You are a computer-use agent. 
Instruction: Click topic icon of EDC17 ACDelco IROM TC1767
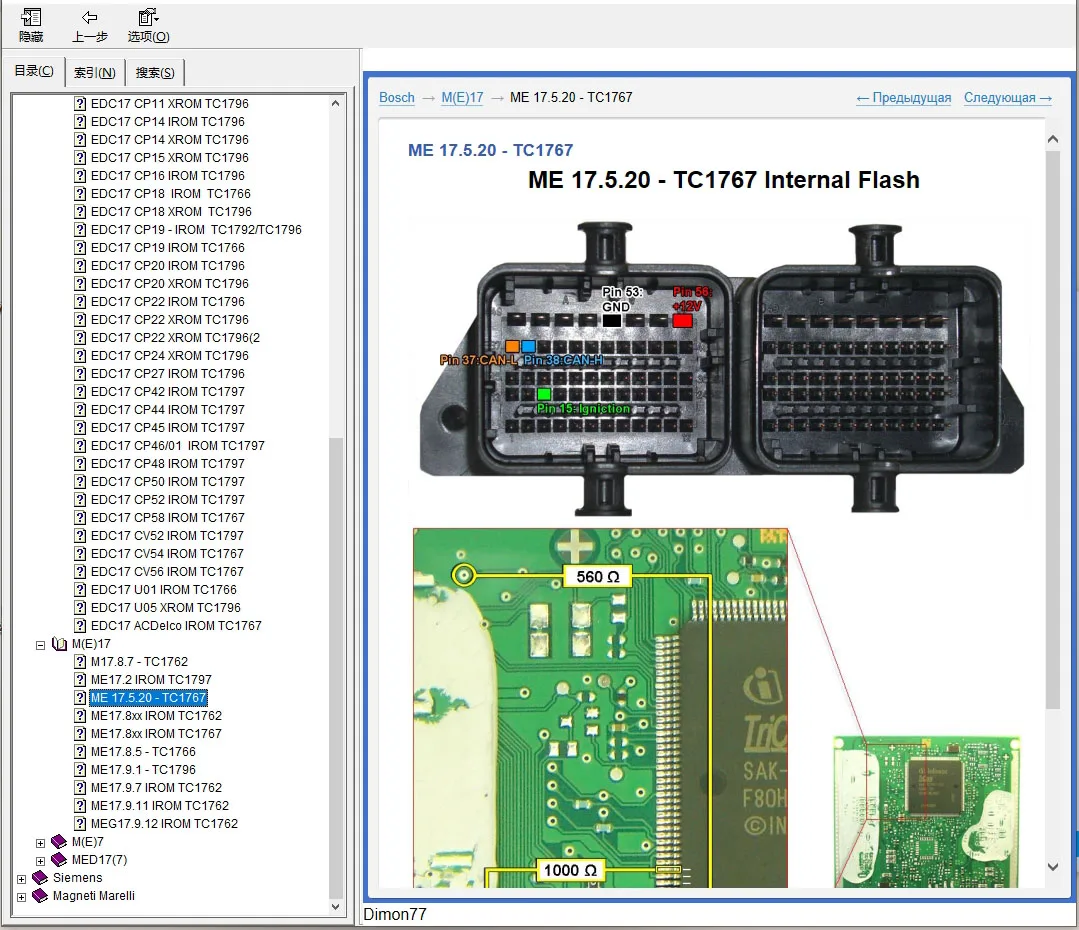coord(81,626)
